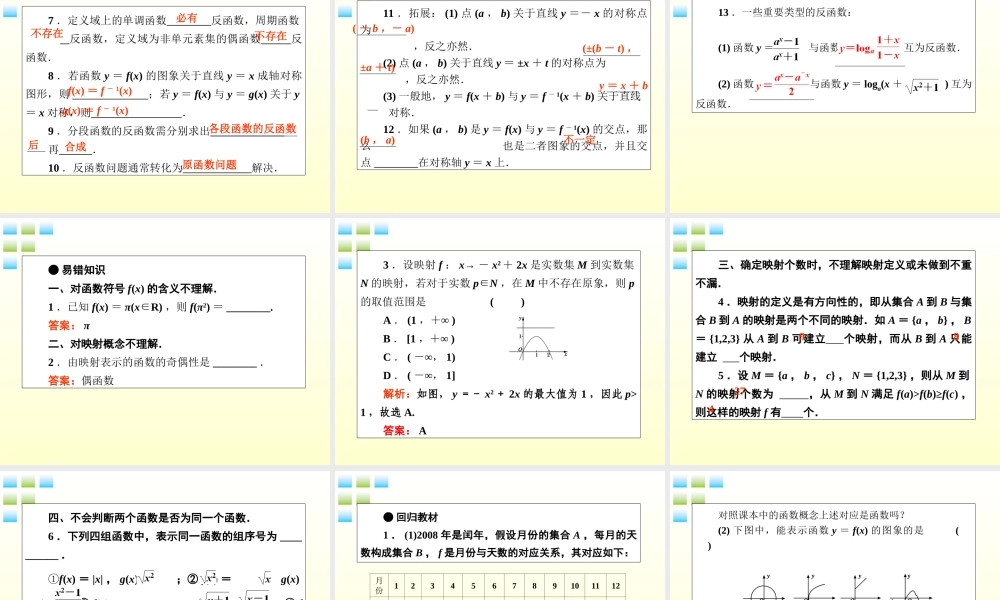Click the line '6．下列四组函数中'

pyautogui.click(x=175, y=536)
